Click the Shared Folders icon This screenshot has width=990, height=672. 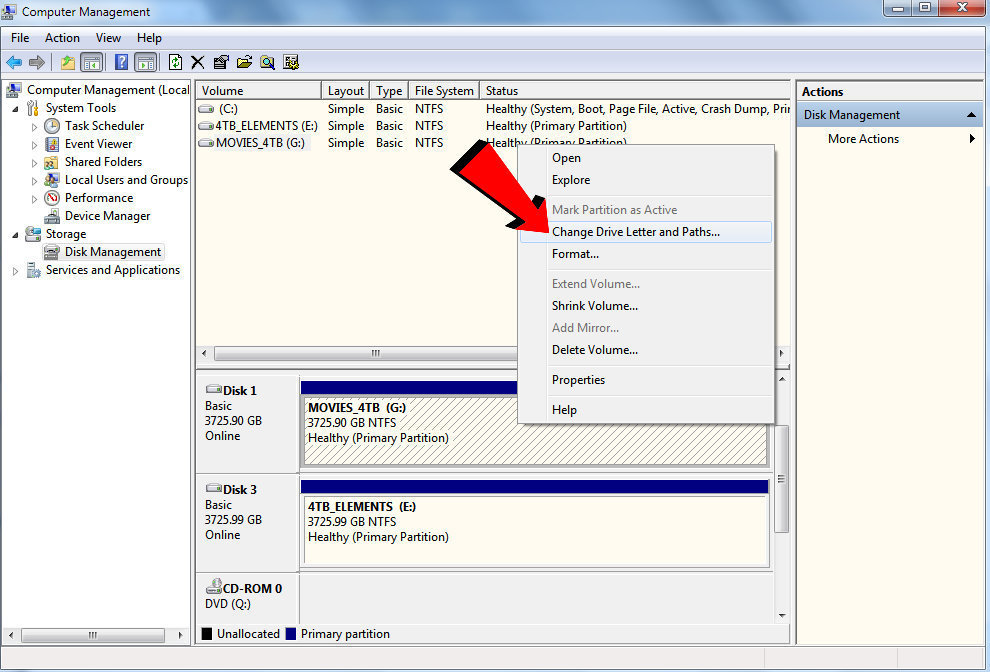pos(52,162)
